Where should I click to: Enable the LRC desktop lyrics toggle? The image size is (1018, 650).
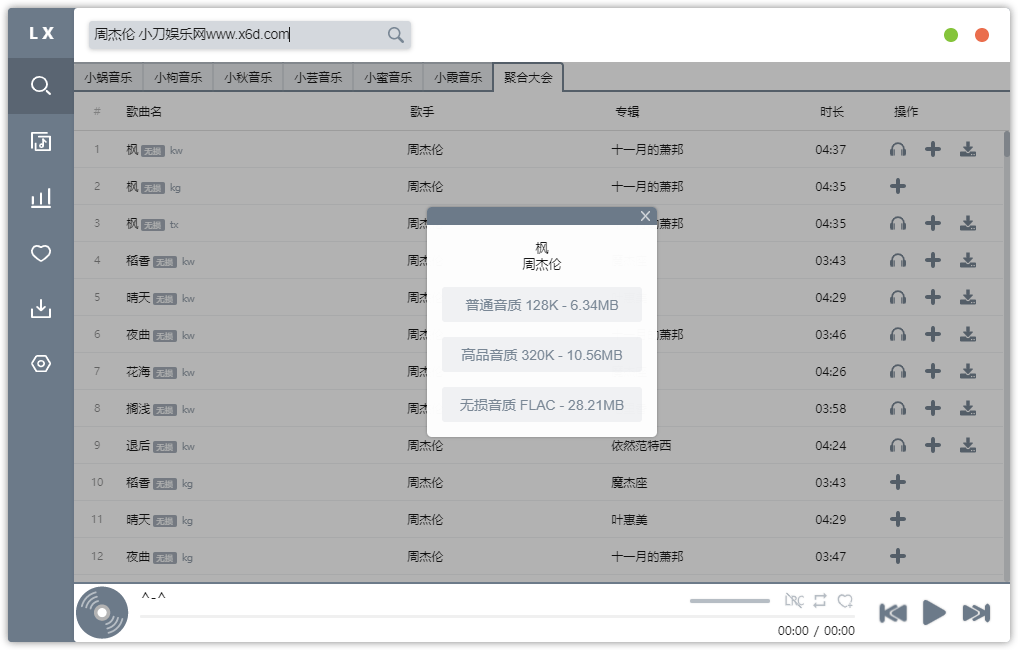click(793, 600)
